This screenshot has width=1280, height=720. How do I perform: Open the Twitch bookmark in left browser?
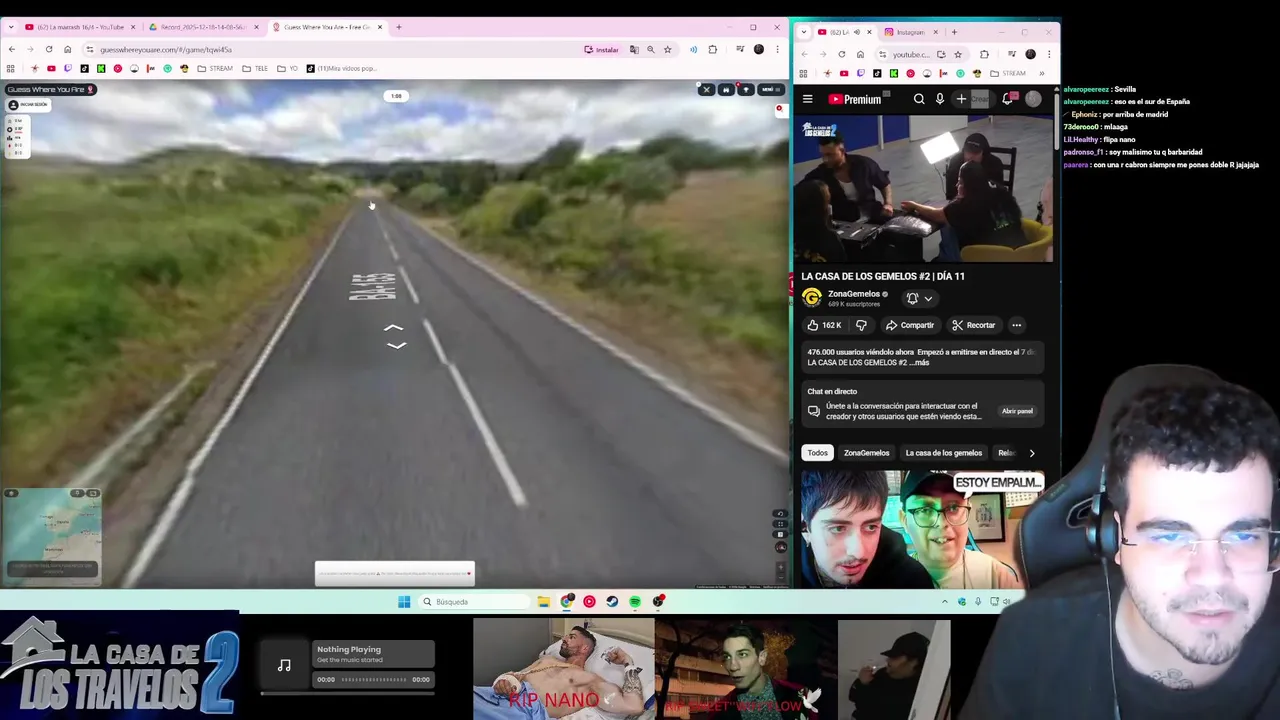click(68, 68)
